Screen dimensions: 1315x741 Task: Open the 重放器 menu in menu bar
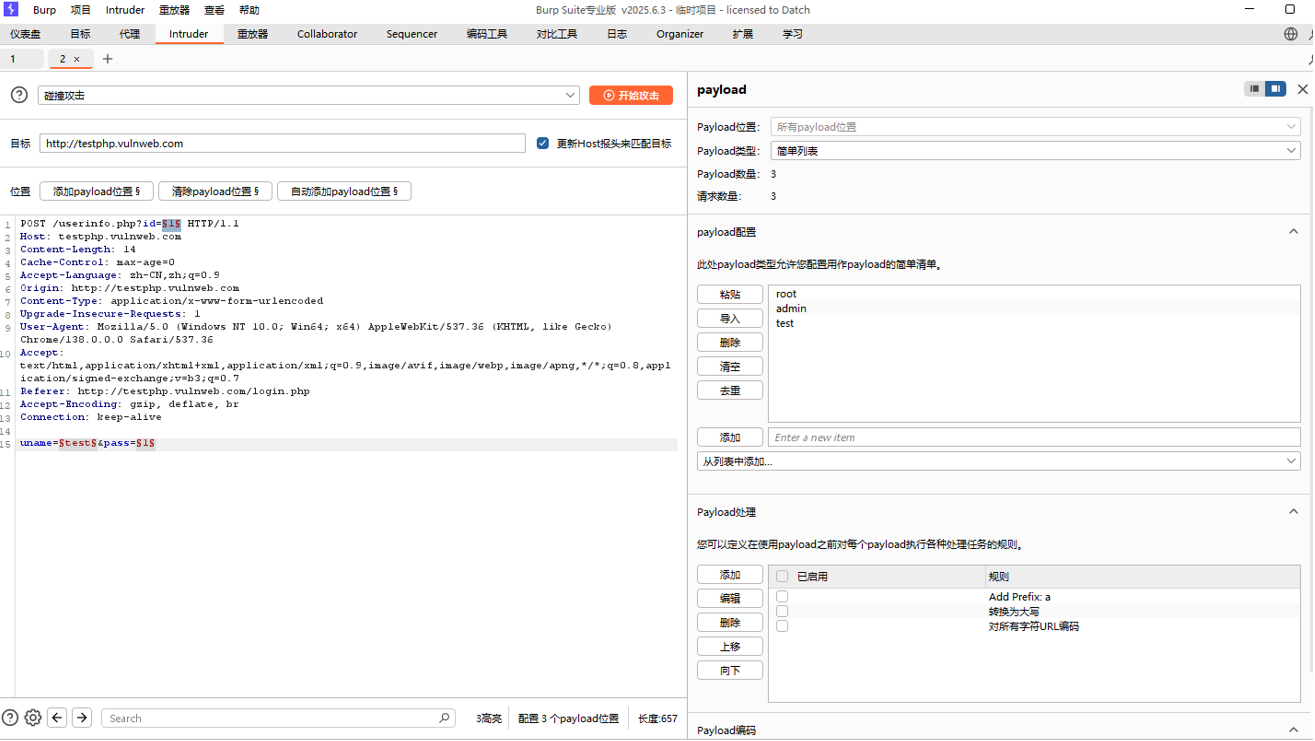(174, 10)
